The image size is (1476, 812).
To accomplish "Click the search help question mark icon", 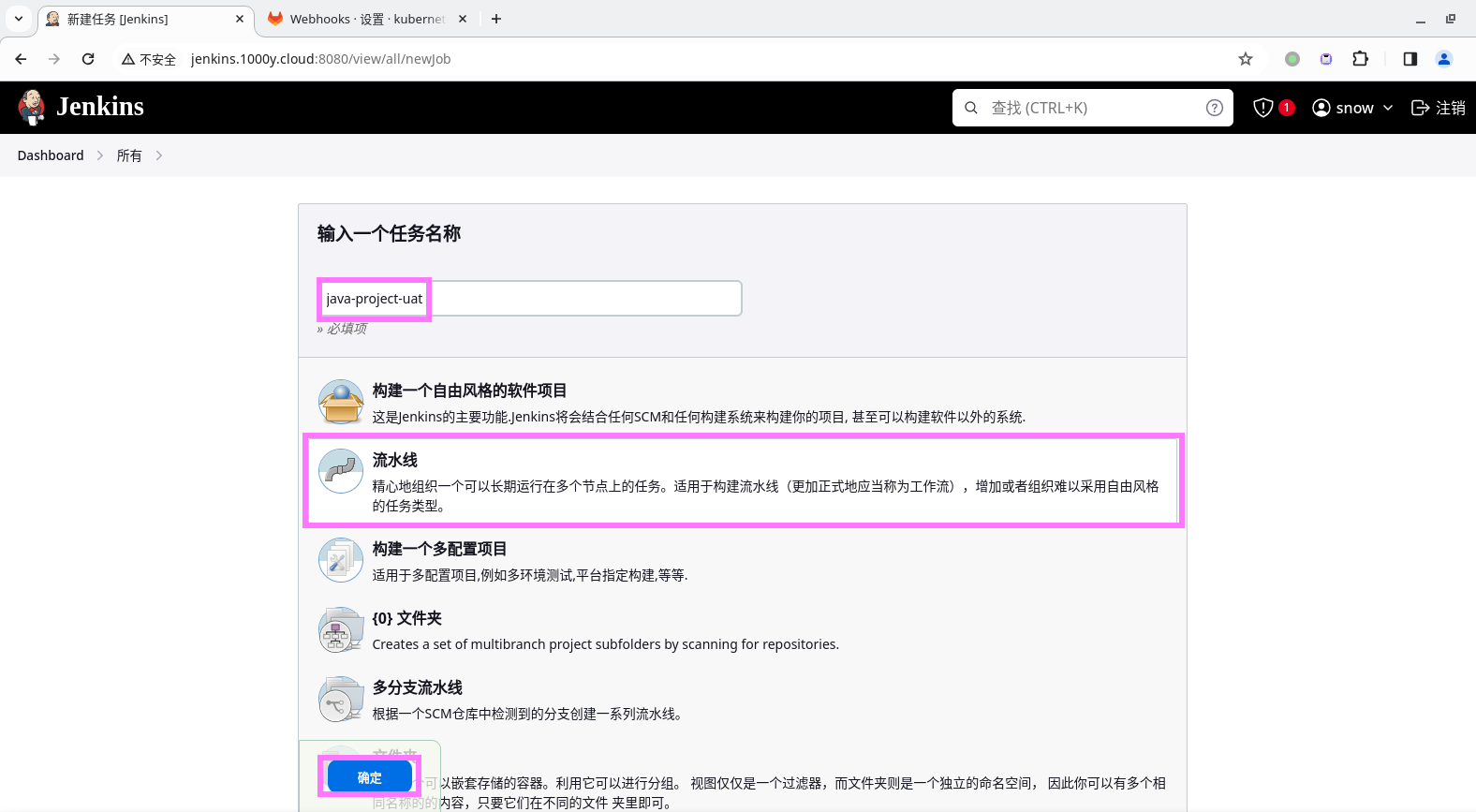I will [1215, 108].
